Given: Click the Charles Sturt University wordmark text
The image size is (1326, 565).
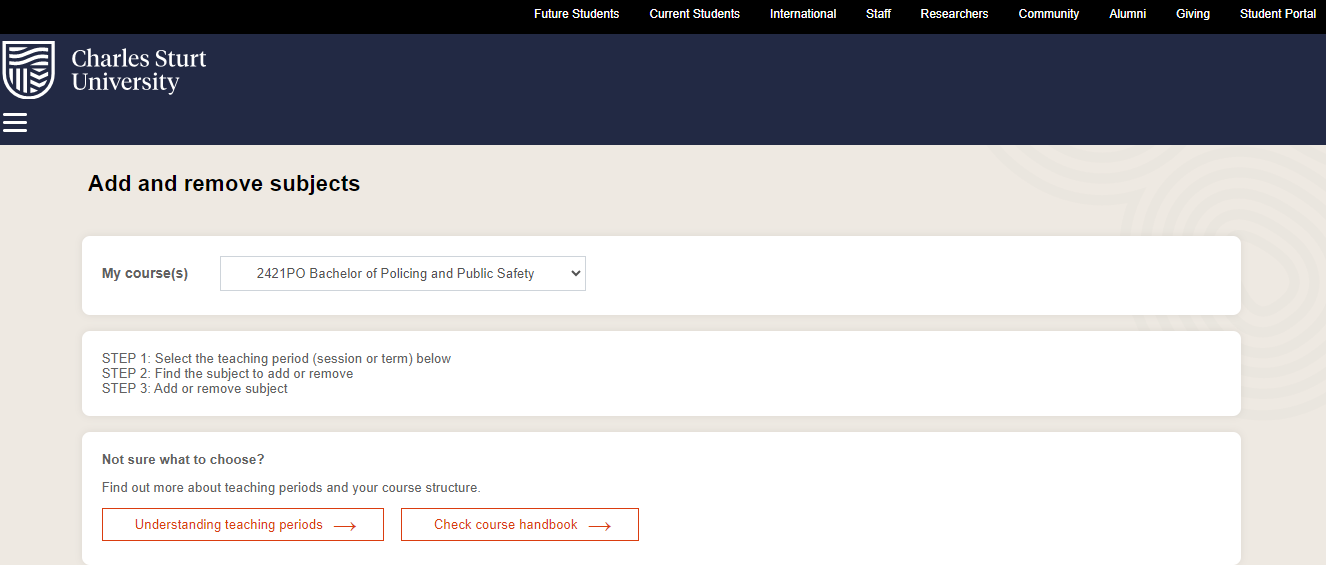Looking at the screenshot, I should click(x=139, y=70).
